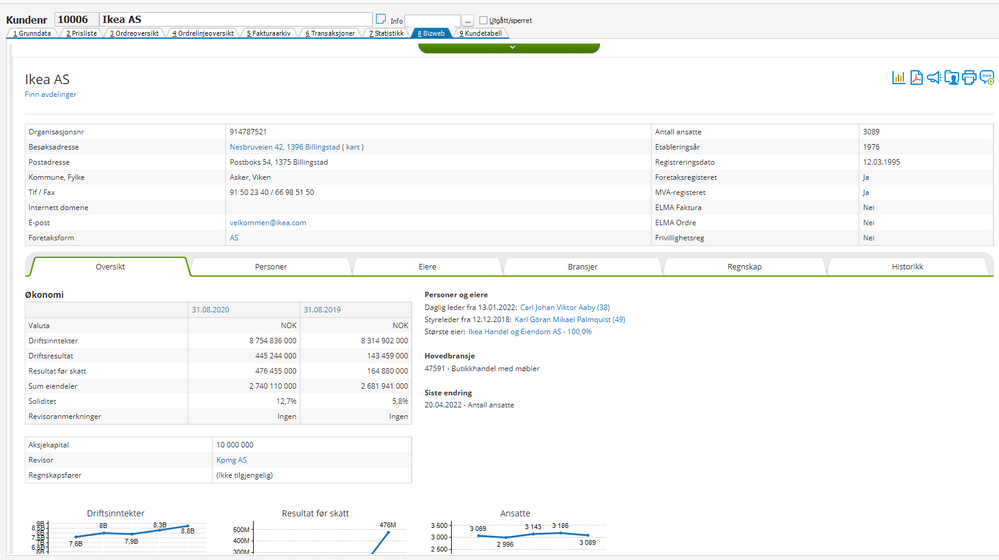Select Aksjekapital value 10 000 000
Viewport: 999px width, 560px height.
click(234, 445)
